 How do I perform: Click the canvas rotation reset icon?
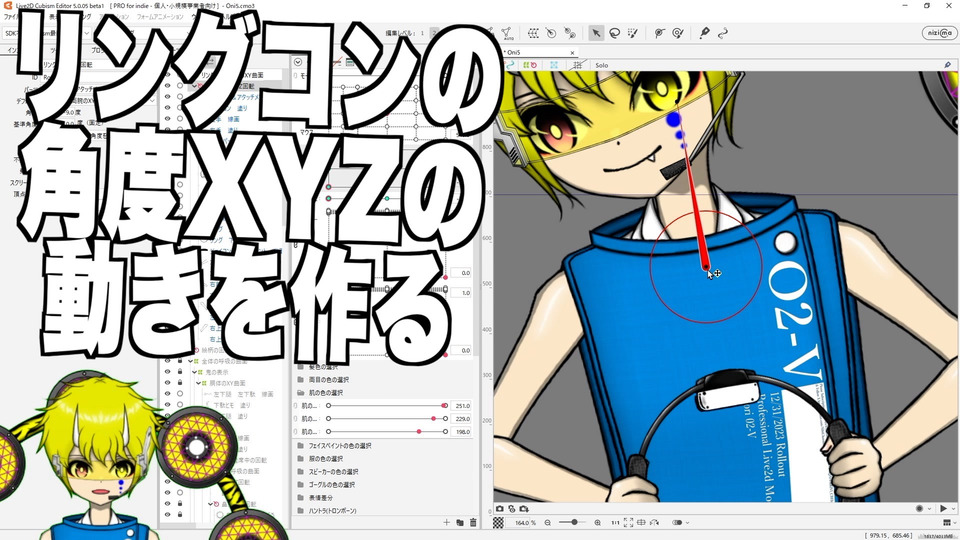pos(655,523)
